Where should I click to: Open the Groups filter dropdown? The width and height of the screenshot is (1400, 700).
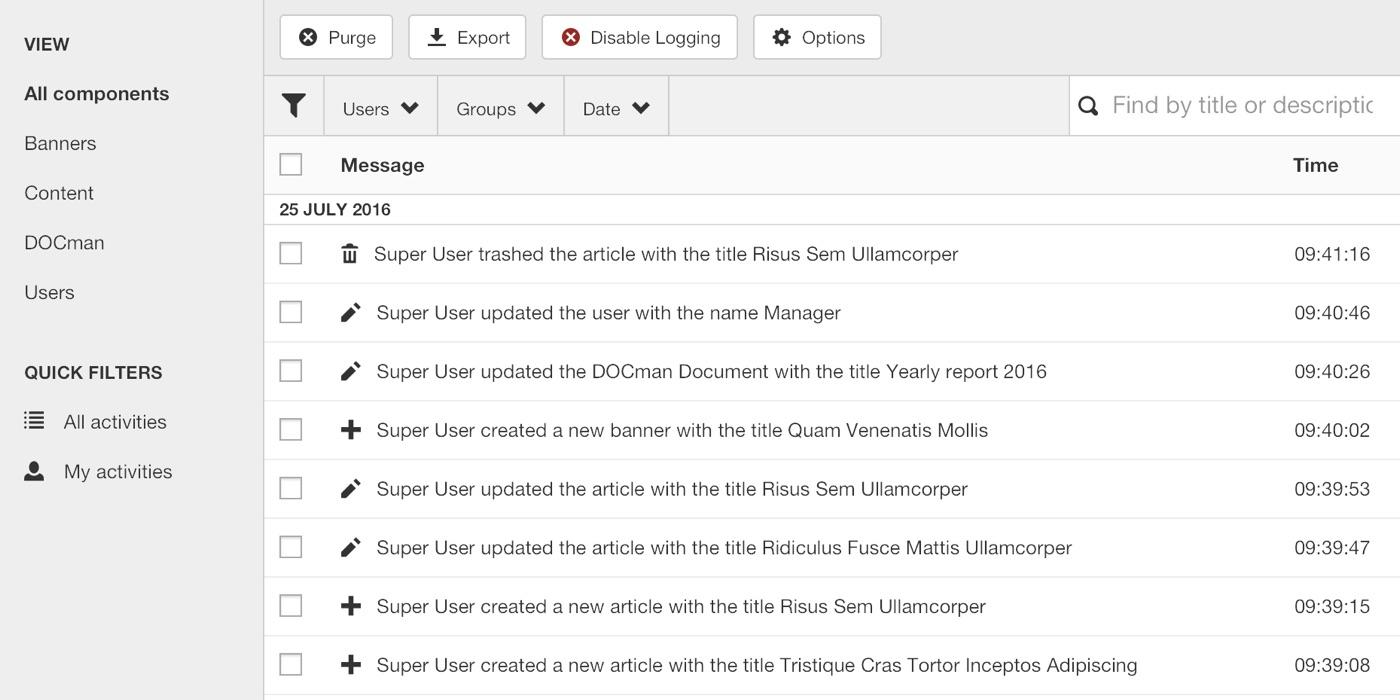pyautogui.click(x=500, y=108)
